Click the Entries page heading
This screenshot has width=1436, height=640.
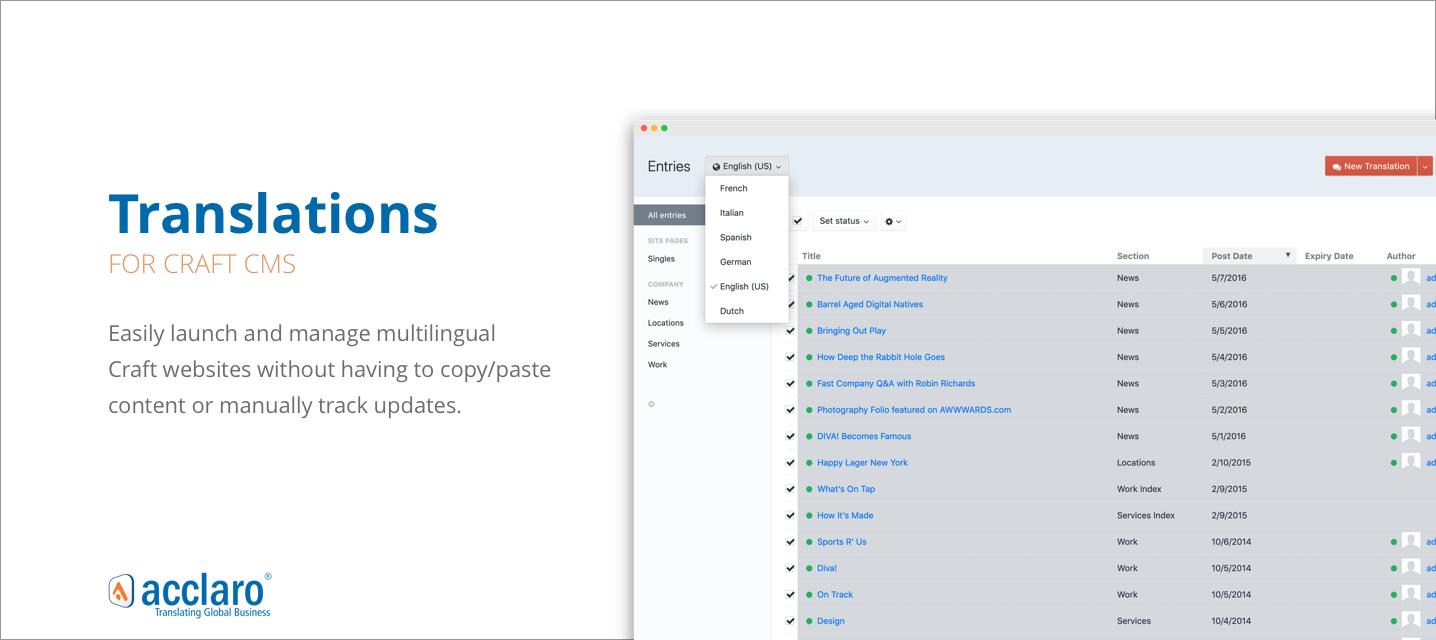[669, 166]
